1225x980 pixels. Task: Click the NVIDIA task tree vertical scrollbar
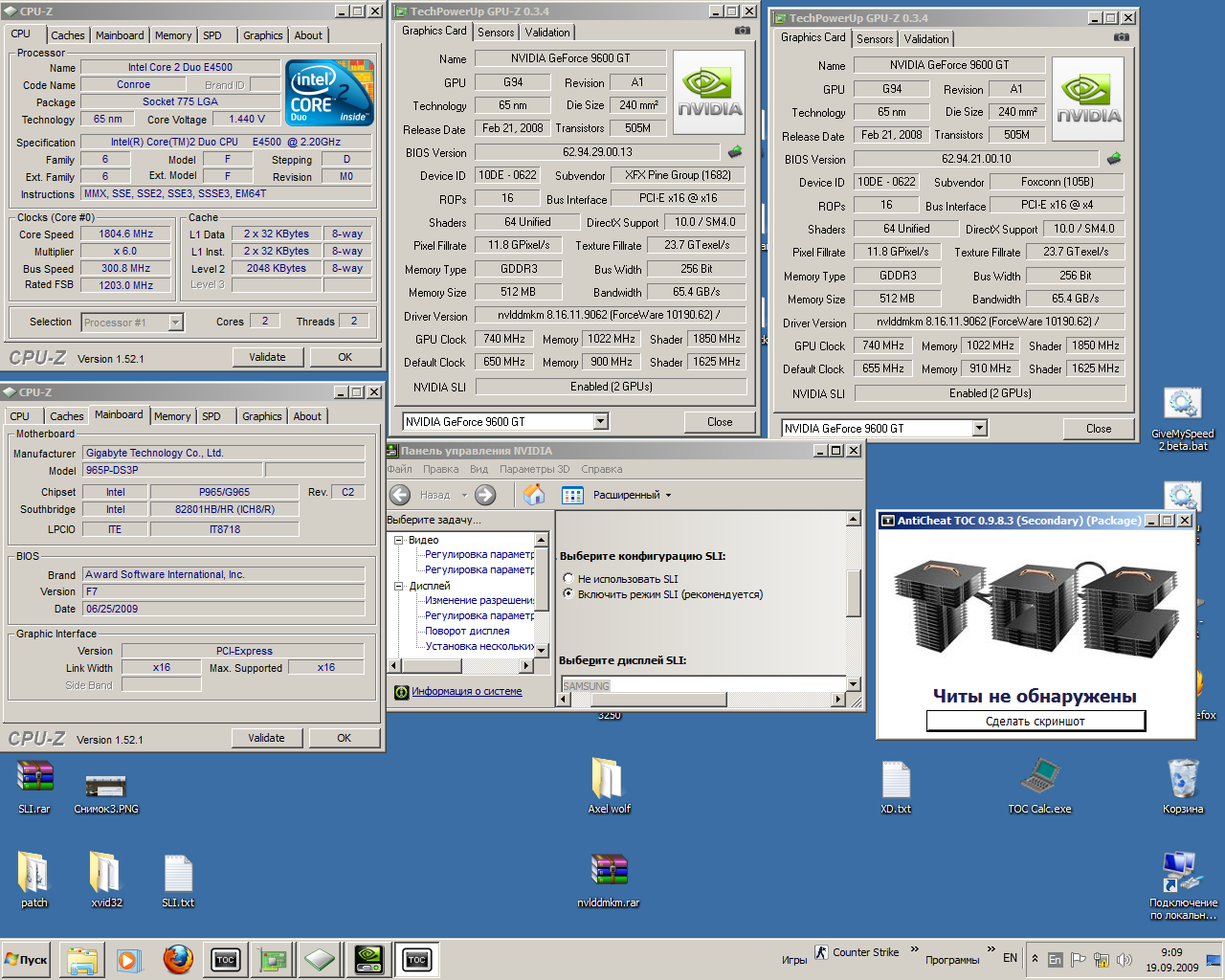[x=542, y=594]
